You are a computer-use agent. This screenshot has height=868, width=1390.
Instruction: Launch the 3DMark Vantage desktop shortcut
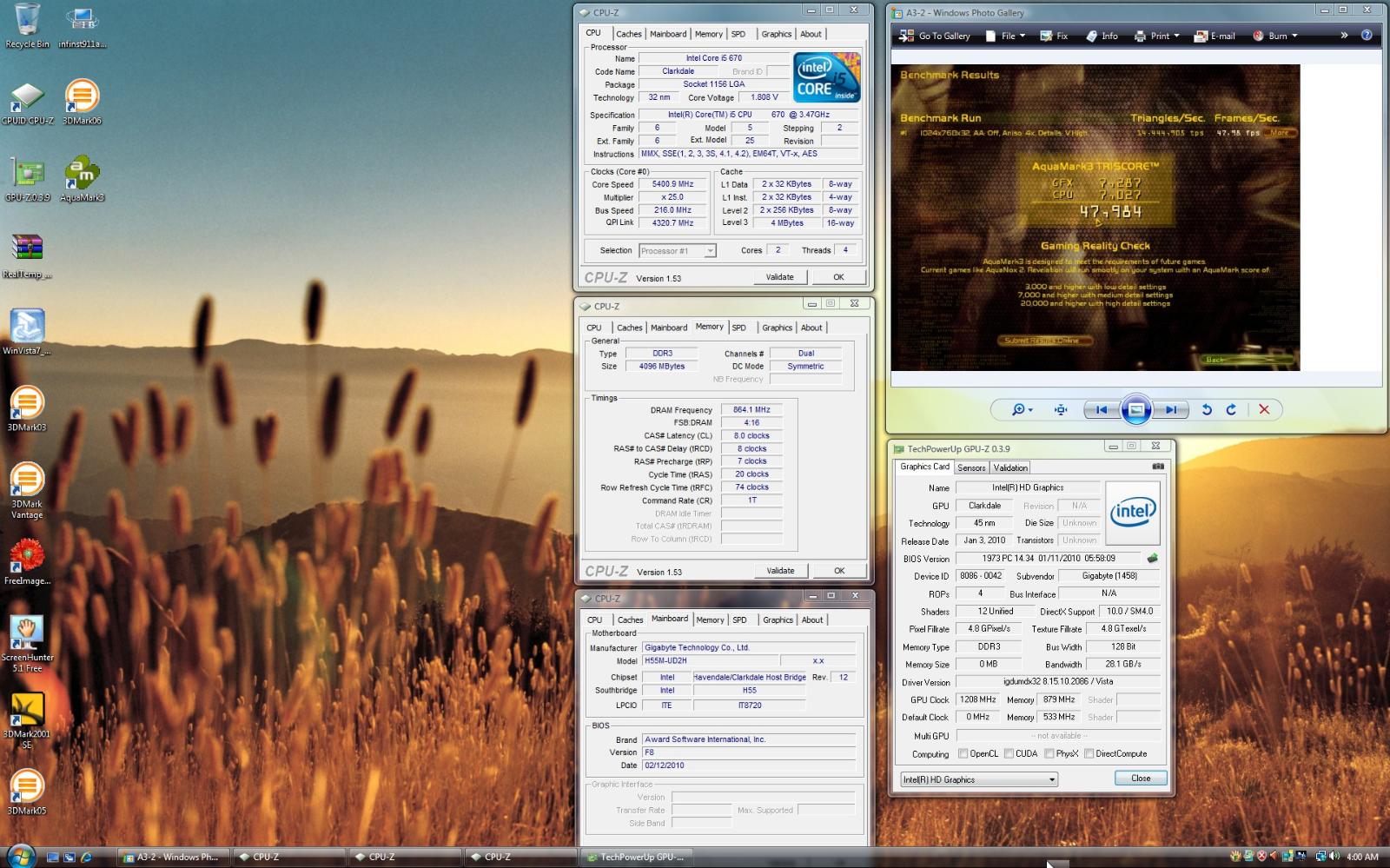click(x=27, y=490)
